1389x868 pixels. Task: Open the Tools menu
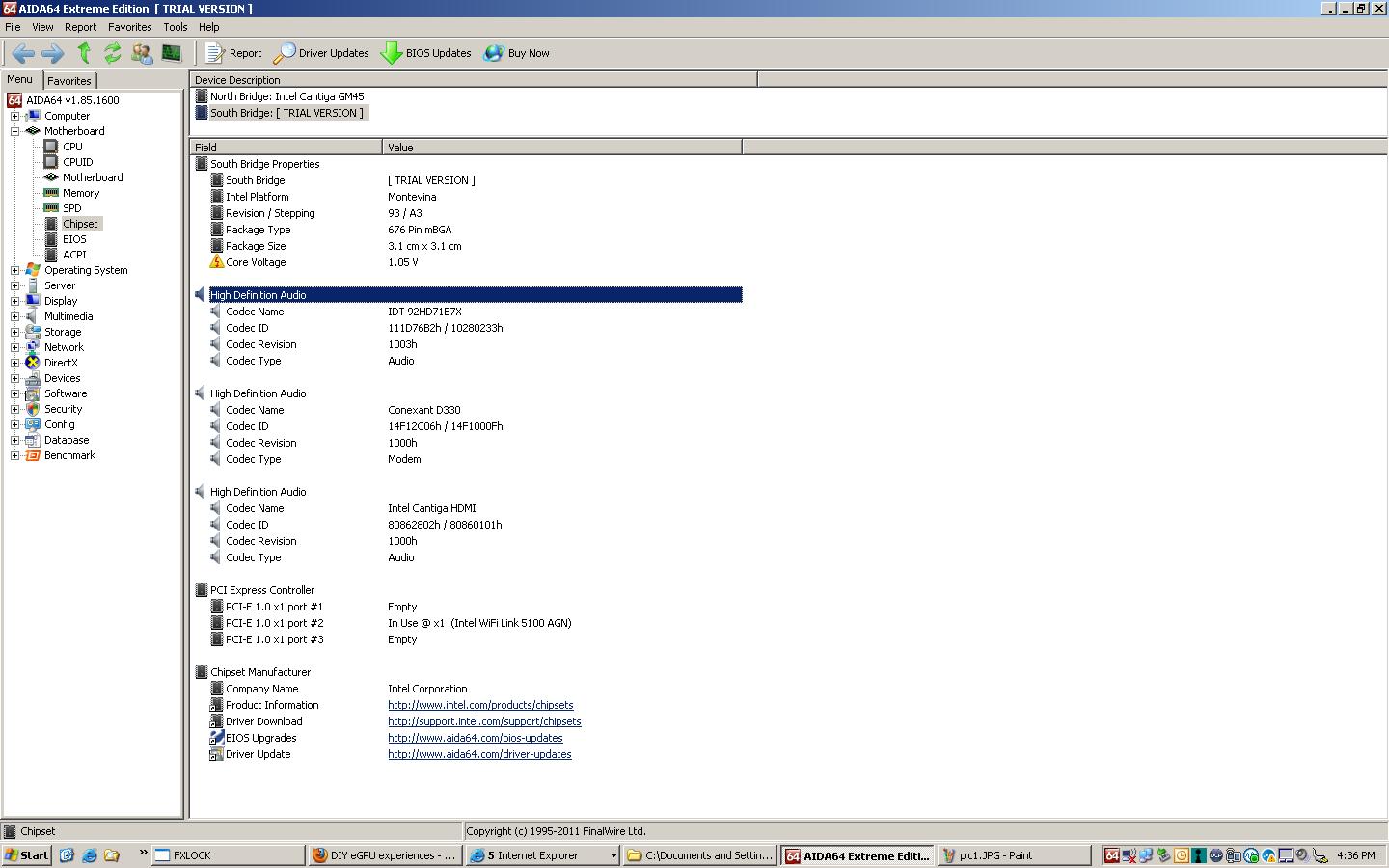tap(175, 27)
